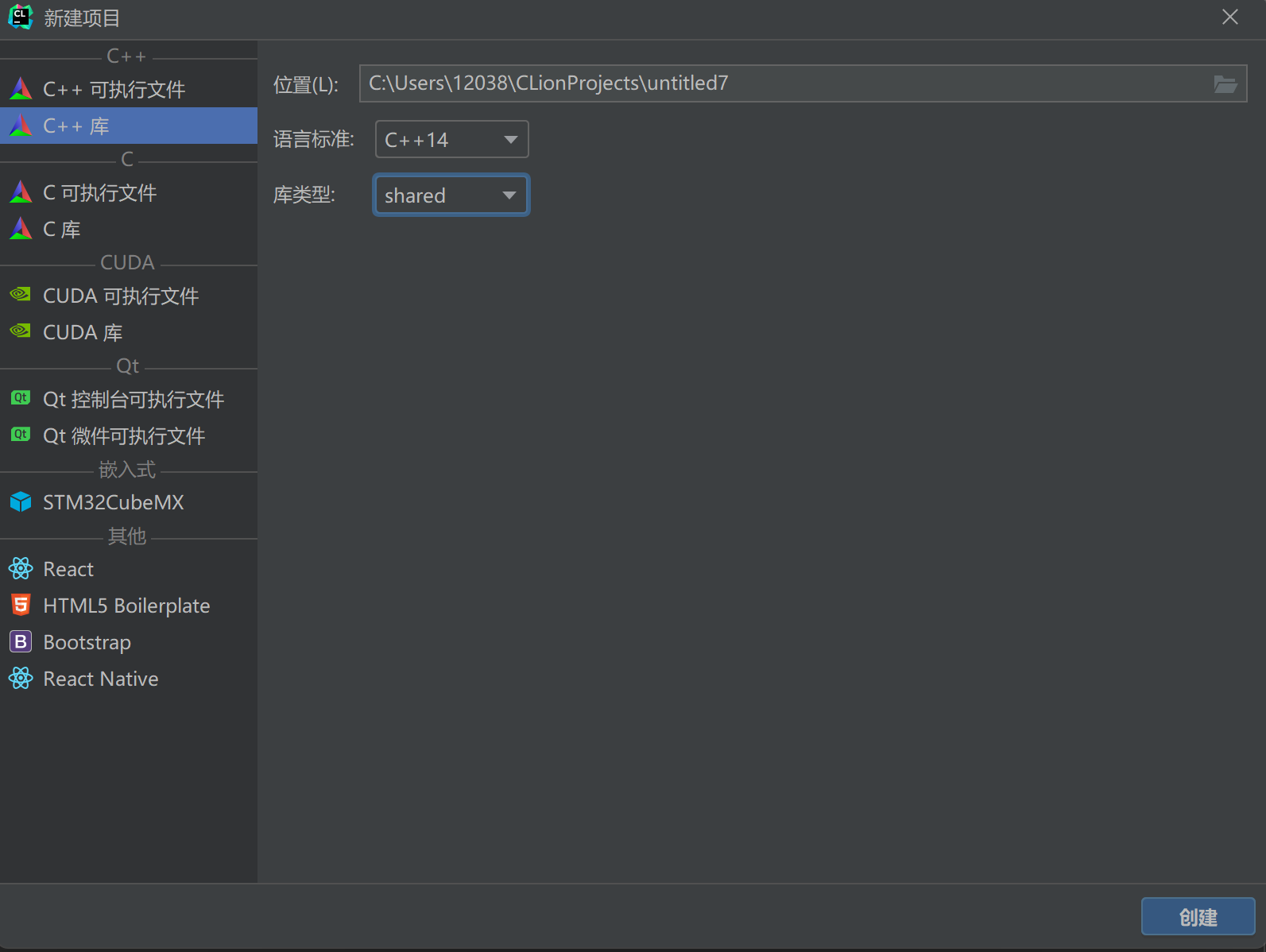
Task: Click the NVIDIA icon beside CUDA 库
Action: (21, 331)
